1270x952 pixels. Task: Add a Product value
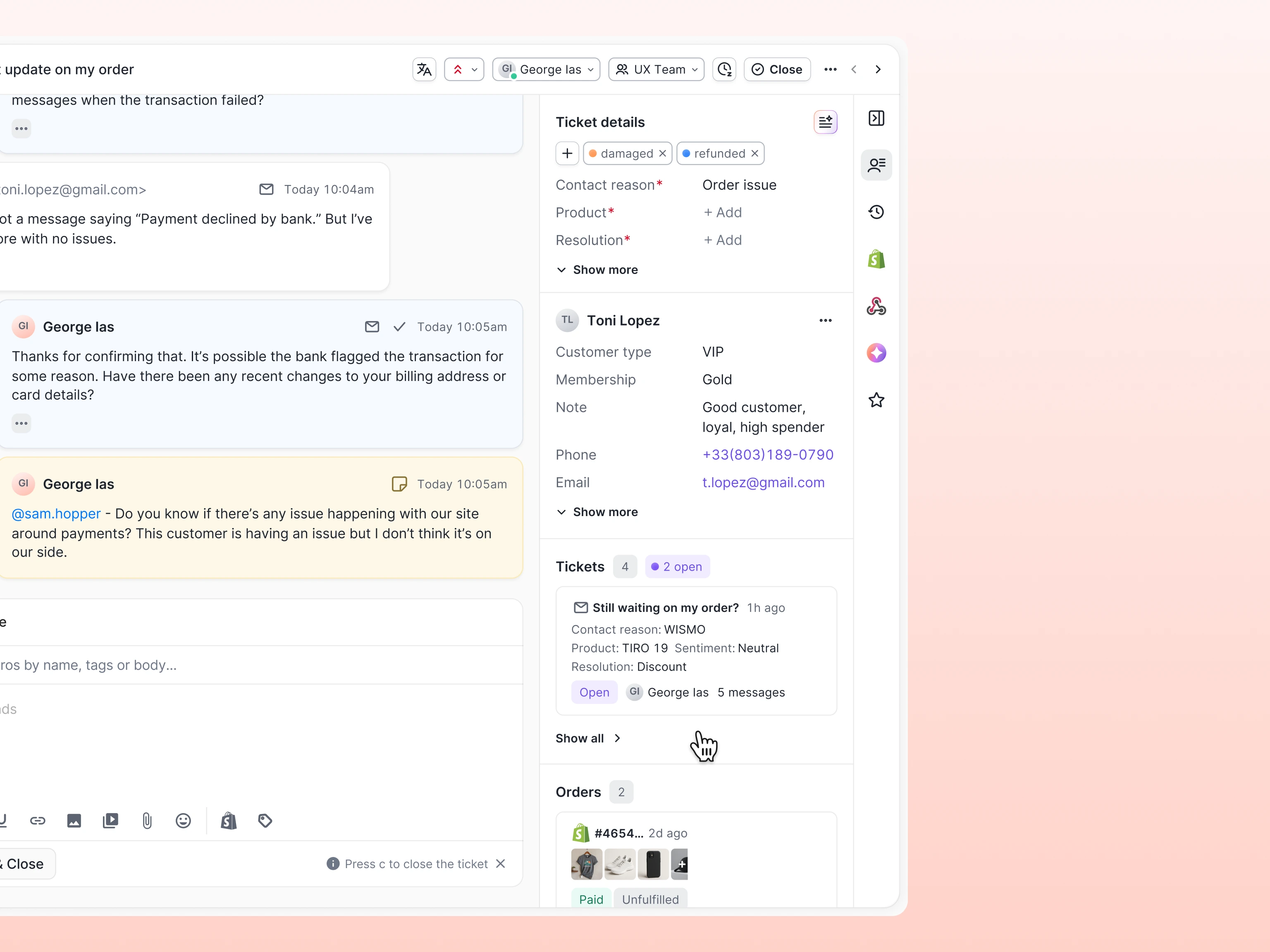723,213
